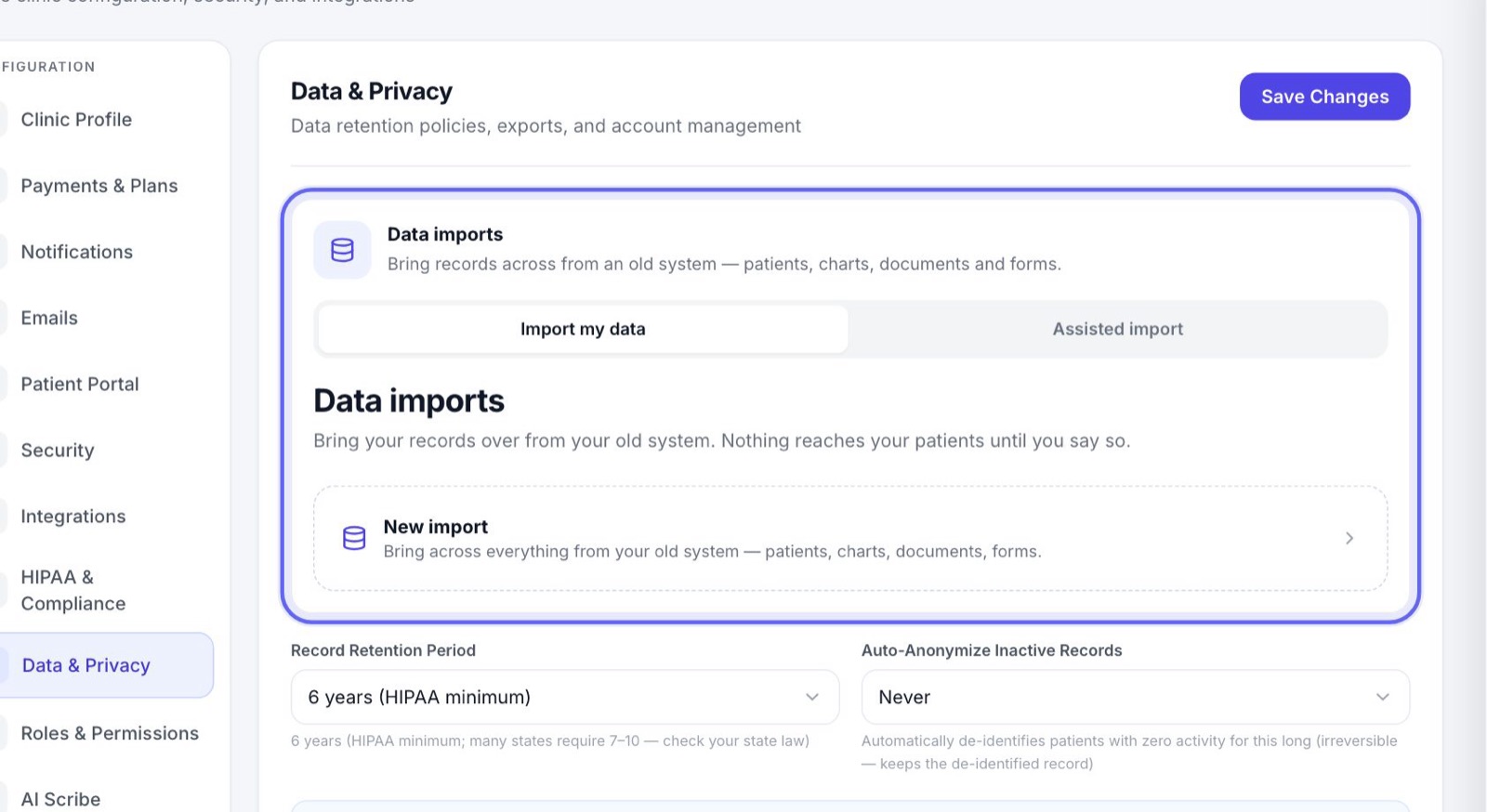The height and width of the screenshot is (812, 1487).
Task: Navigate to Patient Portal settings
Action: 80,384
